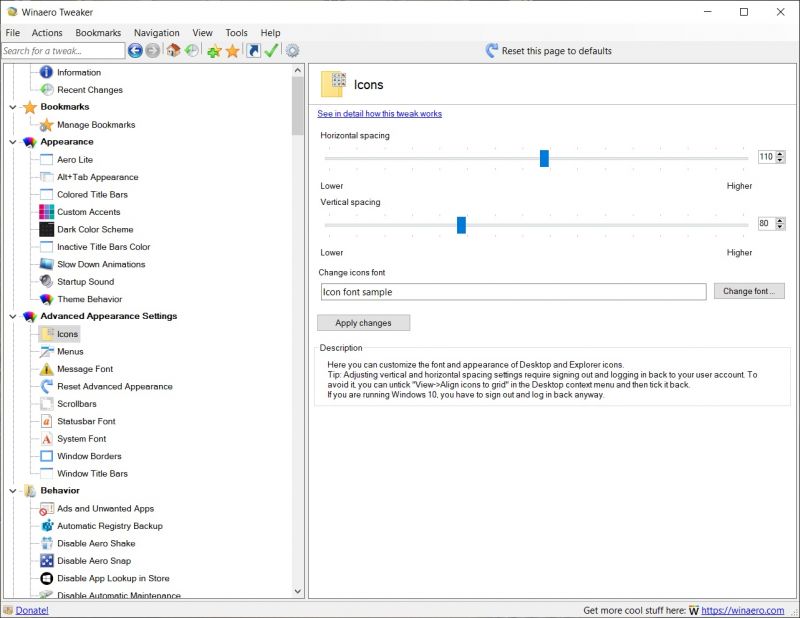Select Colored Title Bars tree item

tap(92, 194)
